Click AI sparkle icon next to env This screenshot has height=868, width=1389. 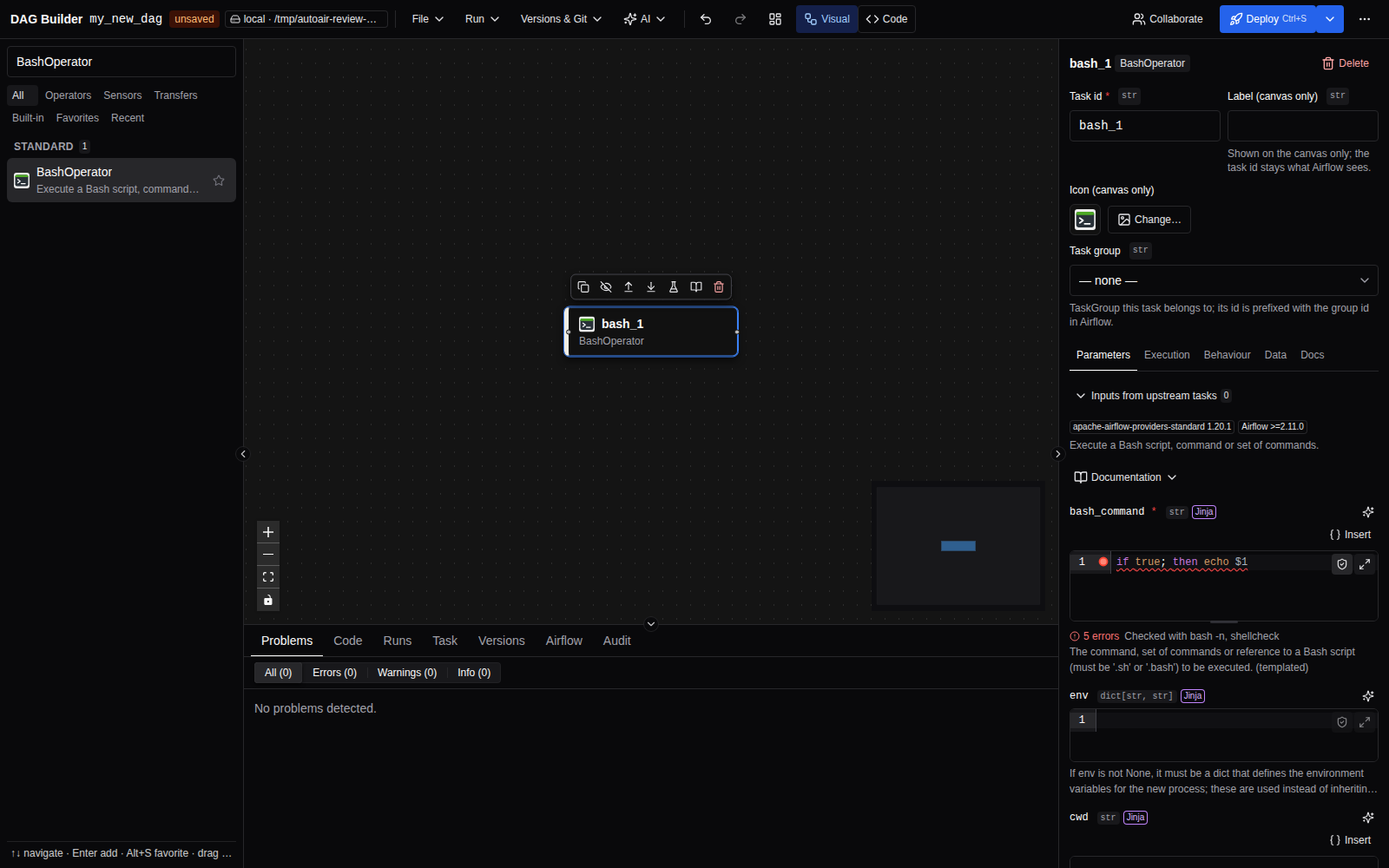(x=1368, y=696)
